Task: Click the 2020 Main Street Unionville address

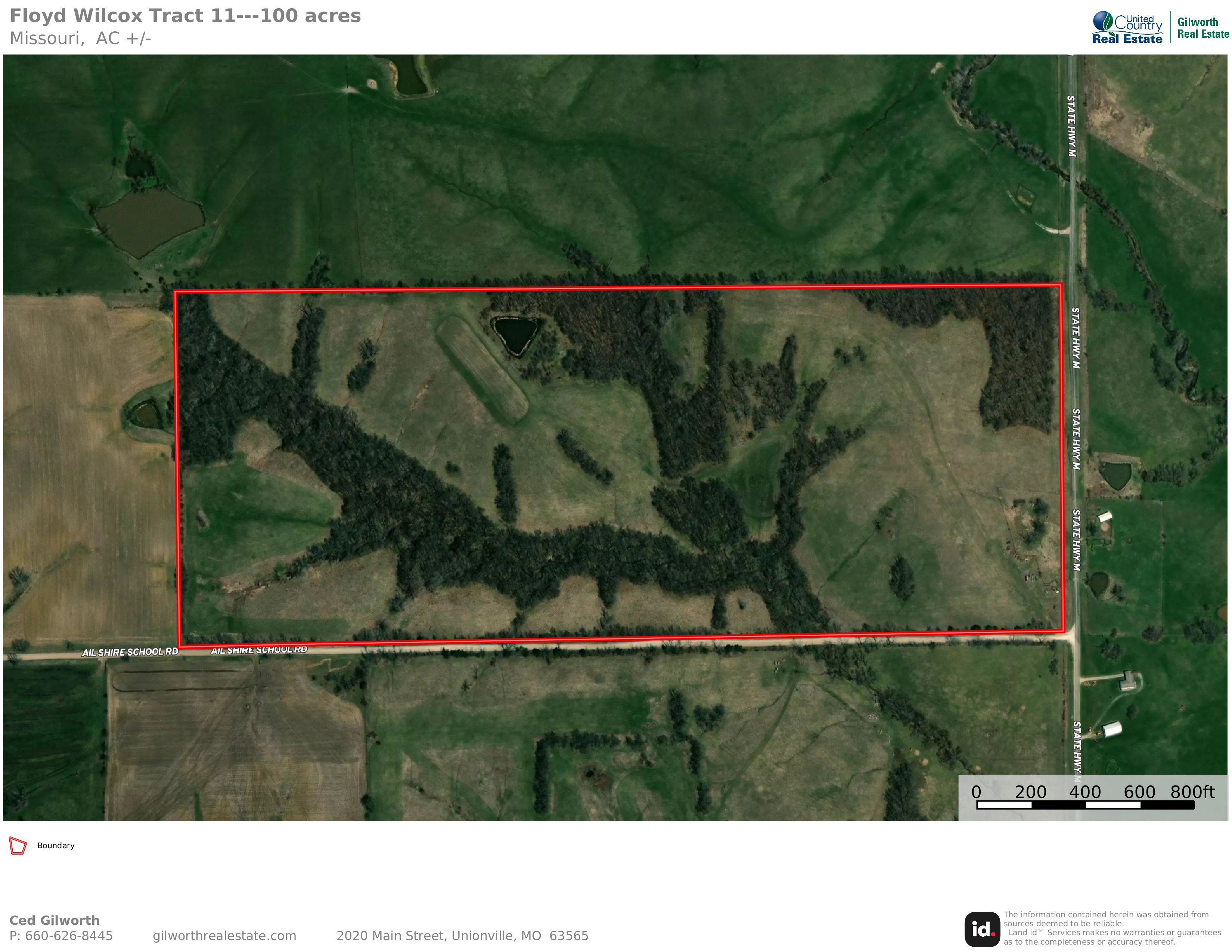Action: coord(463,936)
